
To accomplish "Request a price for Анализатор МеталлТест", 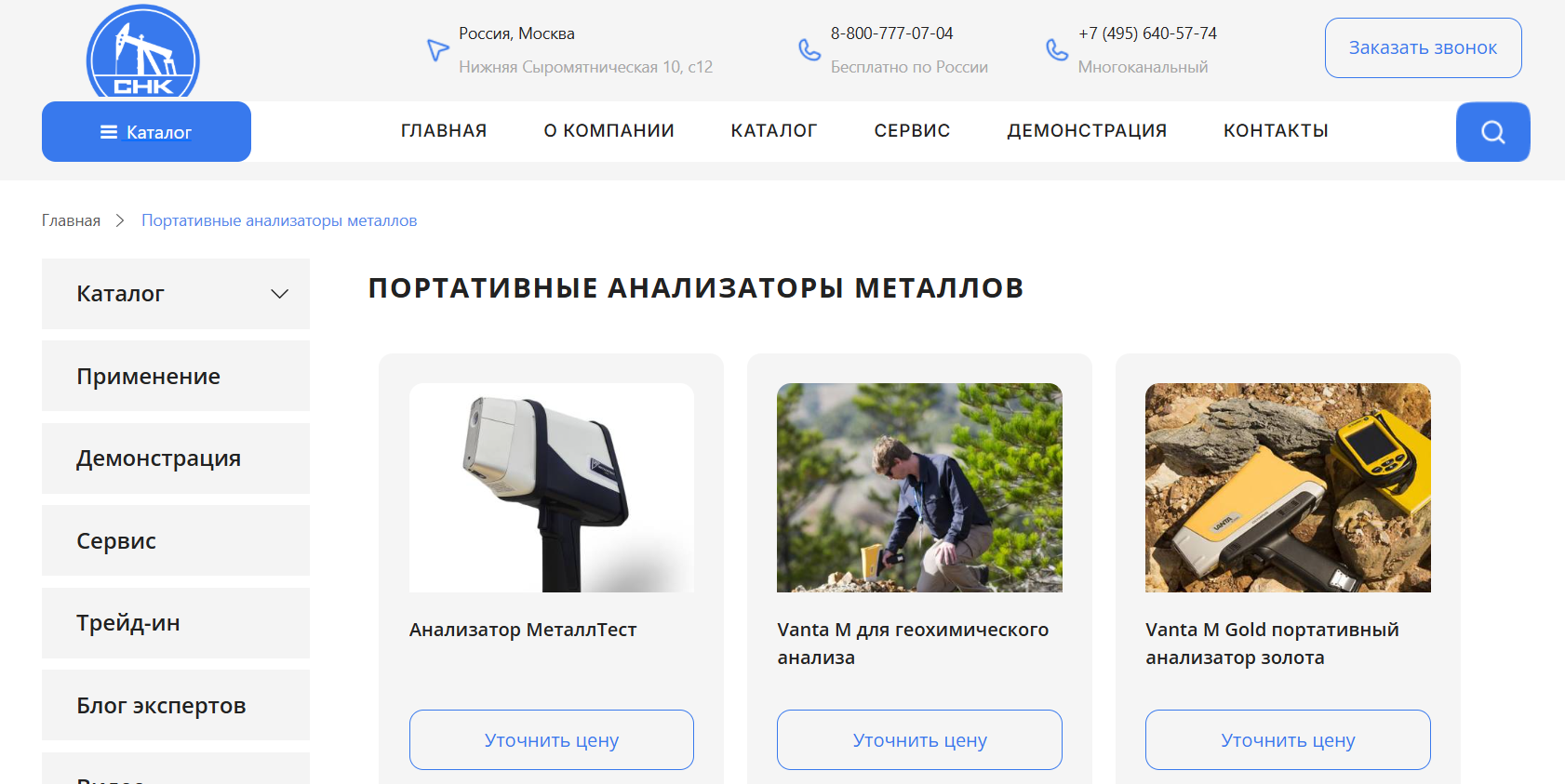I will tap(552, 740).
